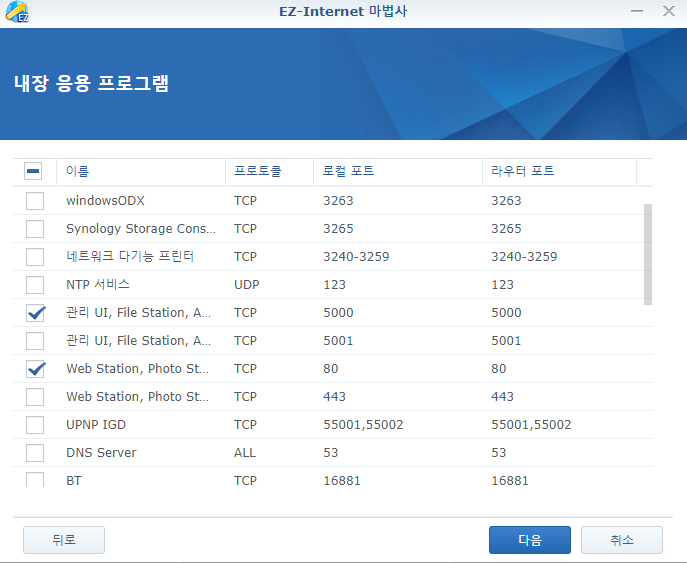The height and width of the screenshot is (563, 687).
Task: Click the local port 80 cell
Action: click(331, 369)
